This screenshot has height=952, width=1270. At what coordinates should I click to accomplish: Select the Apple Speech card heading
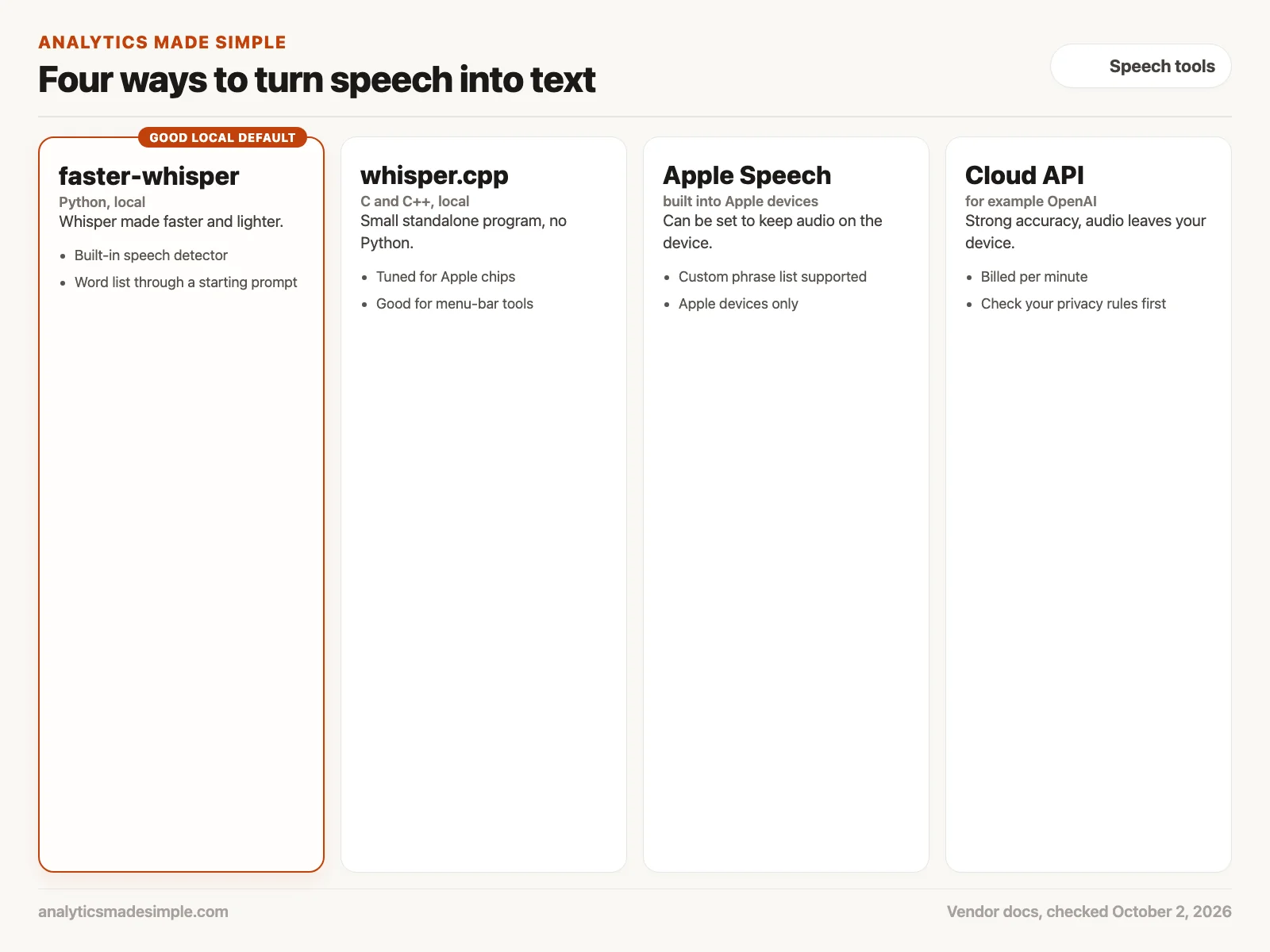(x=747, y=175)
